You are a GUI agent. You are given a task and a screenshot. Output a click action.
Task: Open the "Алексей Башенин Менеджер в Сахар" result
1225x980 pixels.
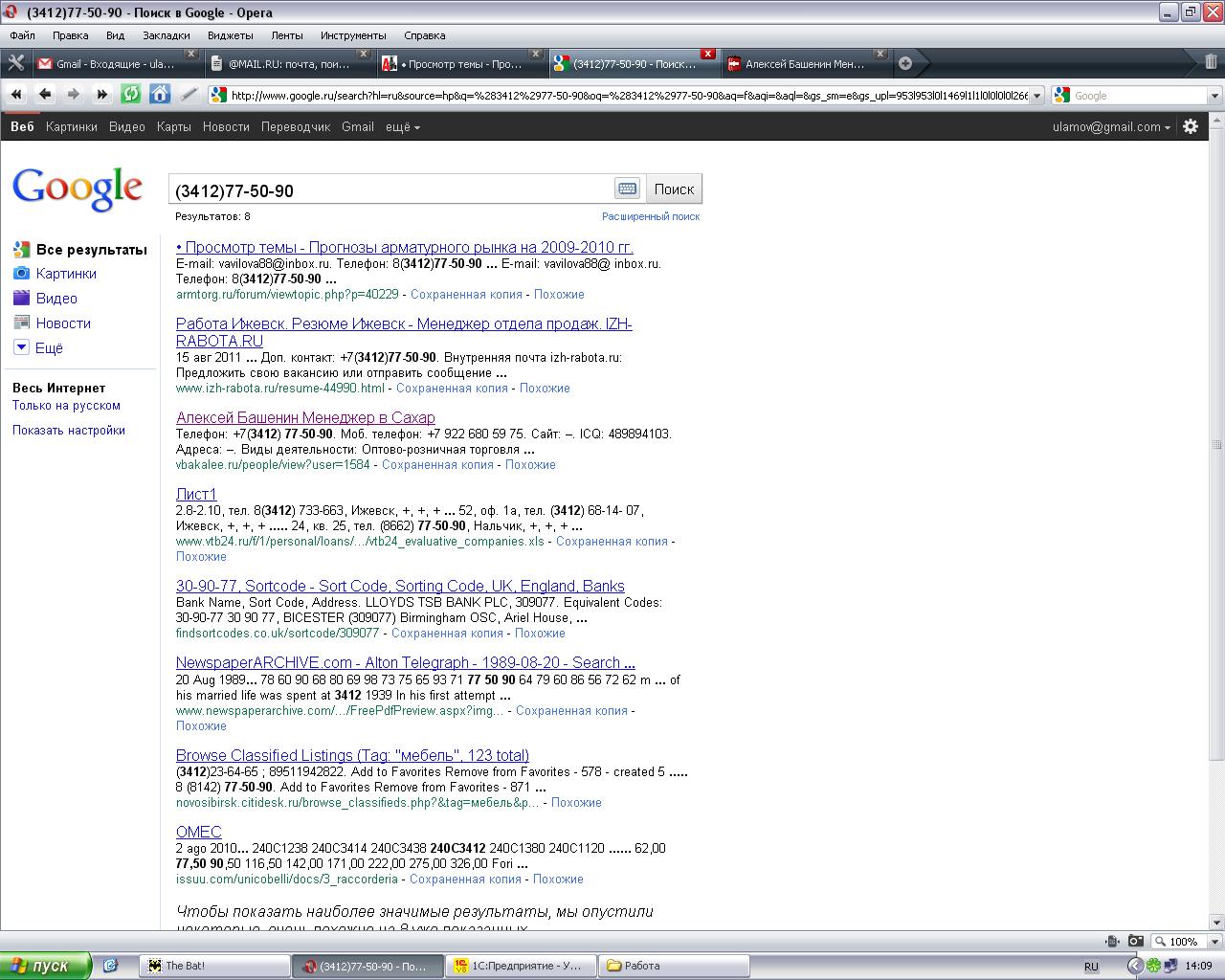click(305, 417)
